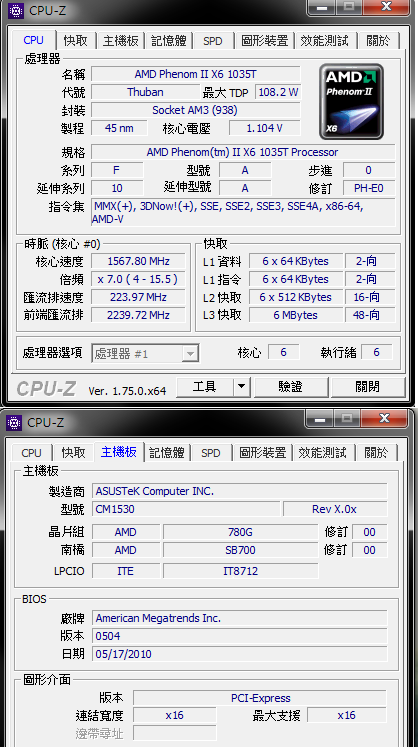Click the 48-向 associativity value
The width and height of the screenshot is (419, 747).
pos(370,315)
